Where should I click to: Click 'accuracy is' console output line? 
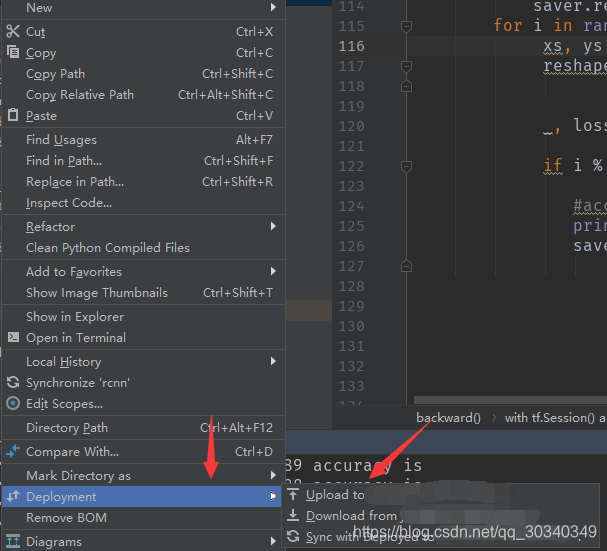367,465
